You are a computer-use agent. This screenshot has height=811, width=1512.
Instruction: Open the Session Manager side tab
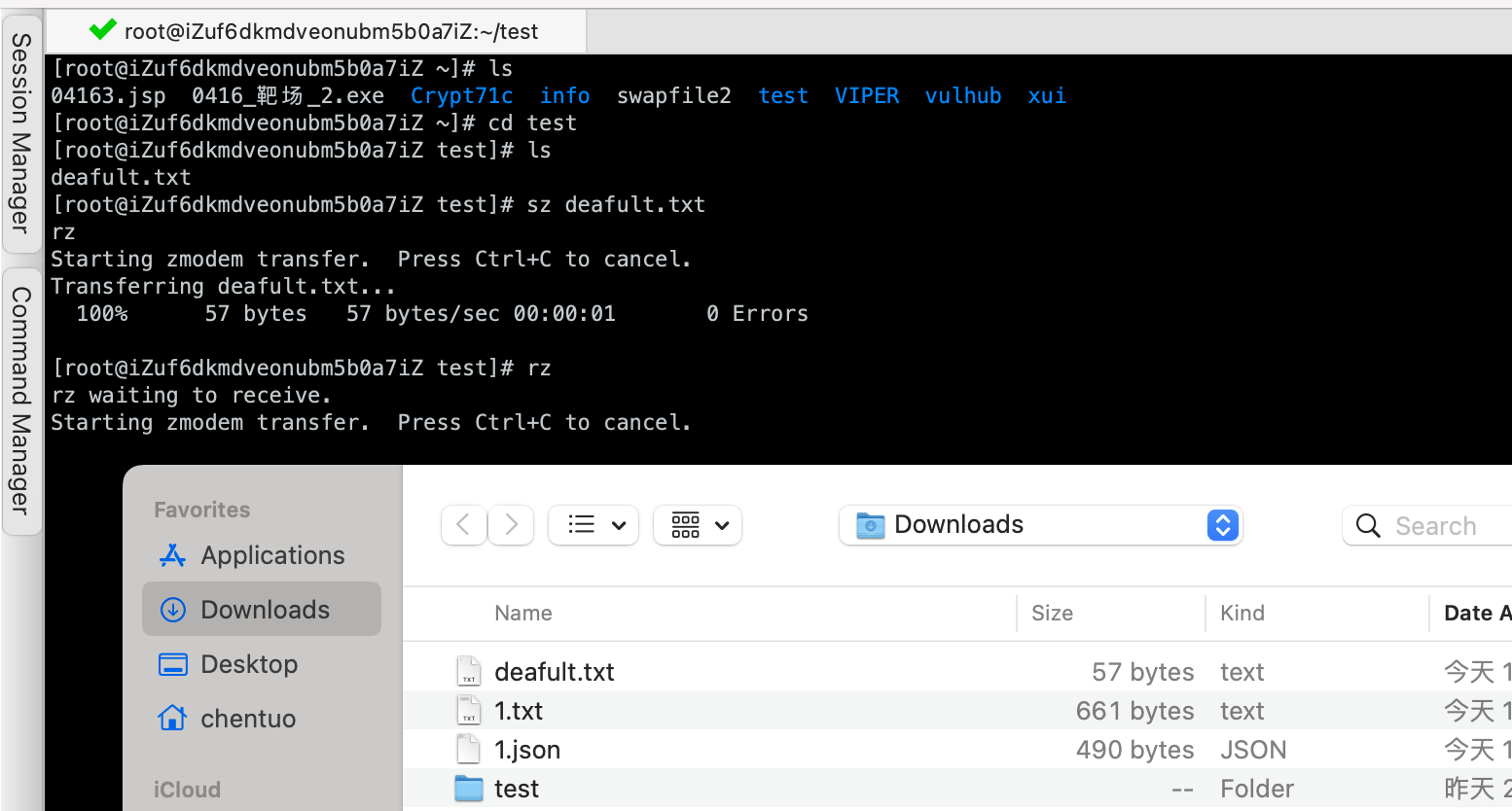tap(21, 133)
